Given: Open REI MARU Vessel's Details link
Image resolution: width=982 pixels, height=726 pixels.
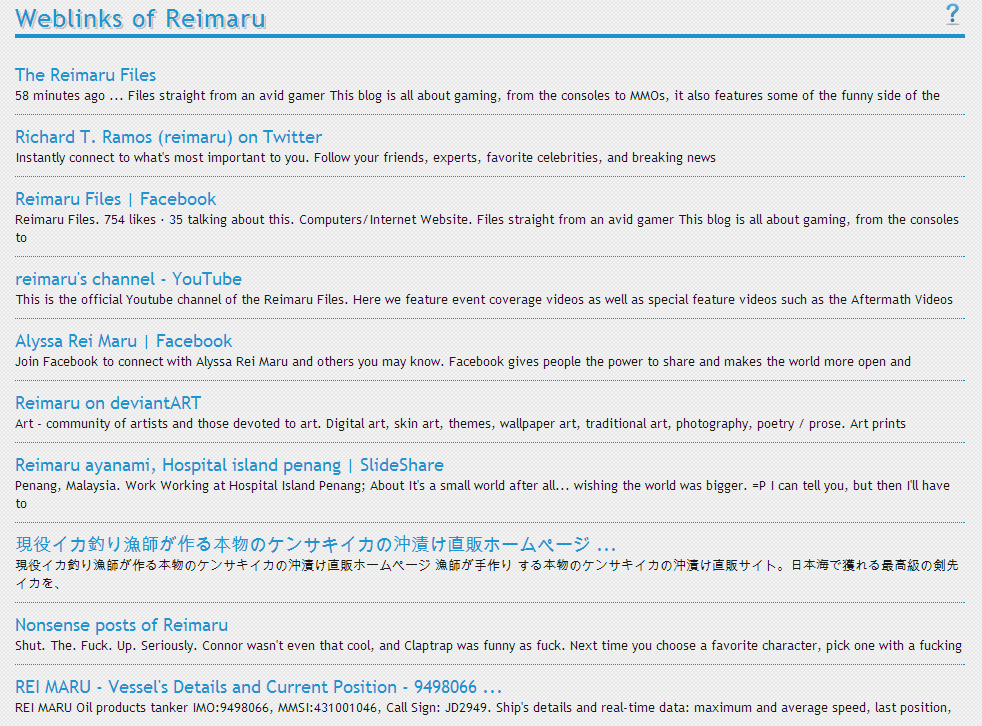Looking at the screenshot, I should coord(258,687).
